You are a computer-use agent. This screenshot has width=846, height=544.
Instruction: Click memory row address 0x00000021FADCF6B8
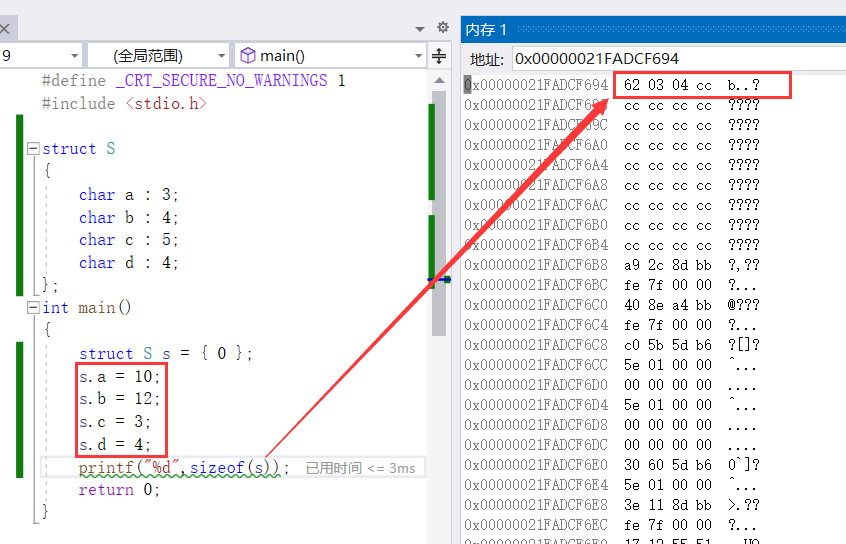536,264
